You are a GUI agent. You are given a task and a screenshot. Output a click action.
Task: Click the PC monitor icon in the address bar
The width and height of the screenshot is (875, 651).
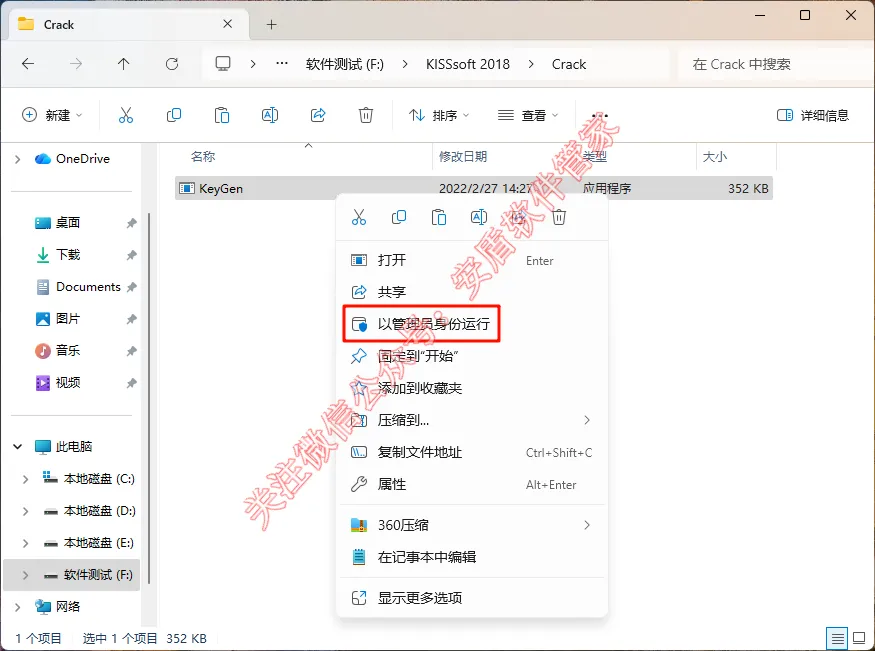point(223,64)
